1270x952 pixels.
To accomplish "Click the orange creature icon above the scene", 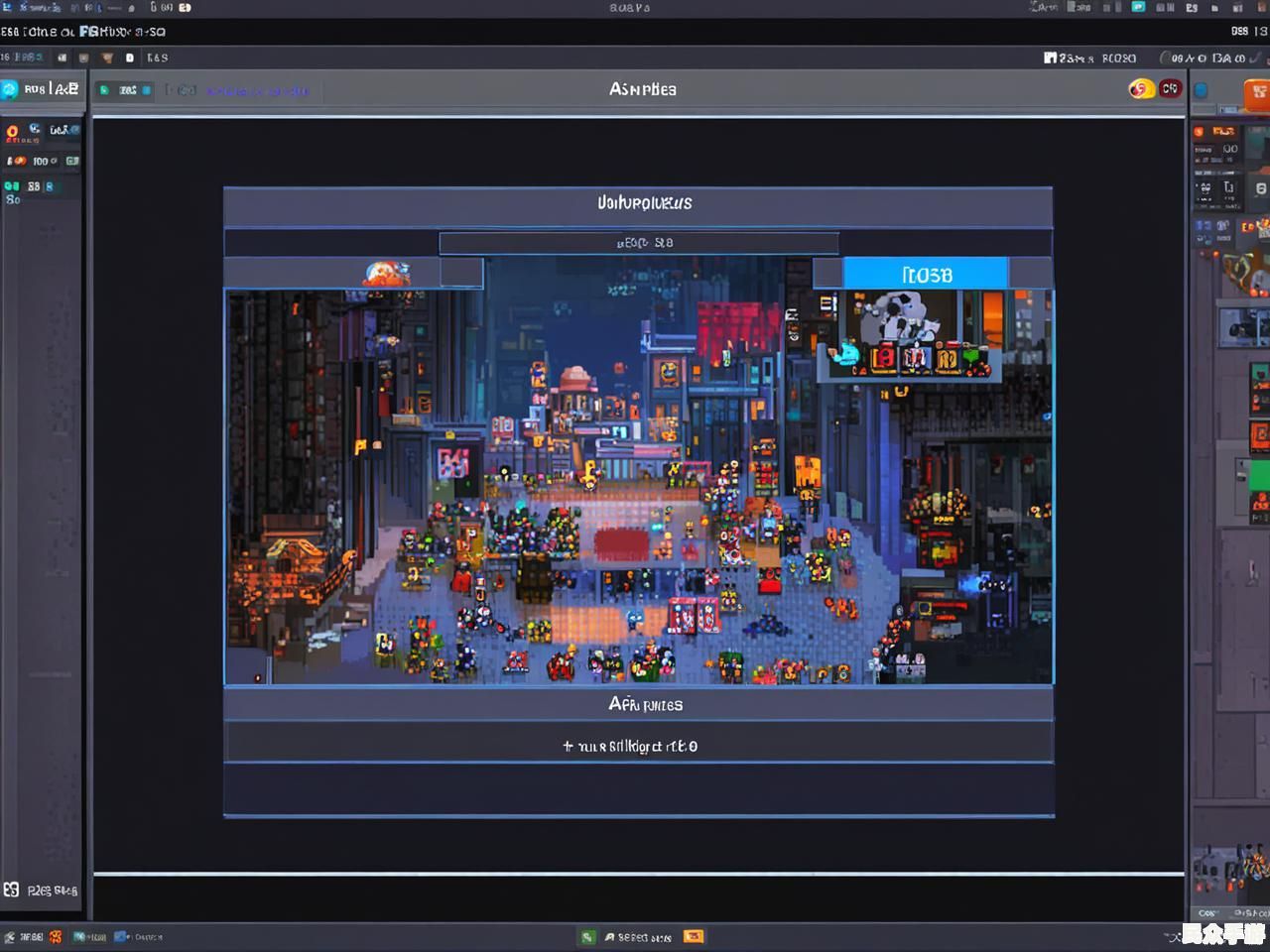I will tap(387, 273).
